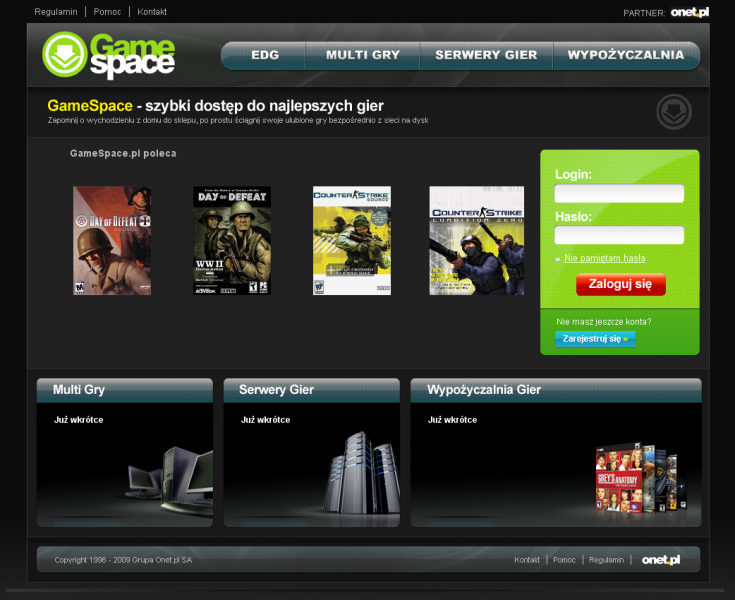Focus the Login input field
Image resolution: width=735 pixels, height=600 pixels.
click(x=619, y=194)
